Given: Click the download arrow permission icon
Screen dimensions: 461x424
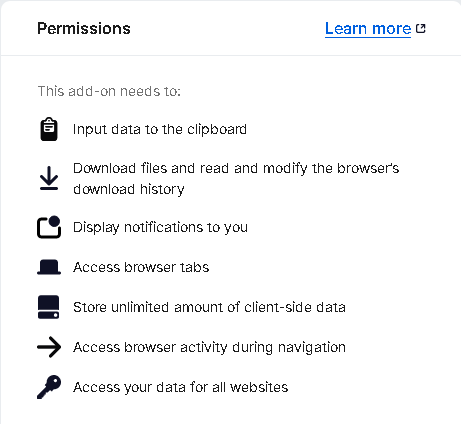Looking at the screenshot, I should [x=49, y=178].
